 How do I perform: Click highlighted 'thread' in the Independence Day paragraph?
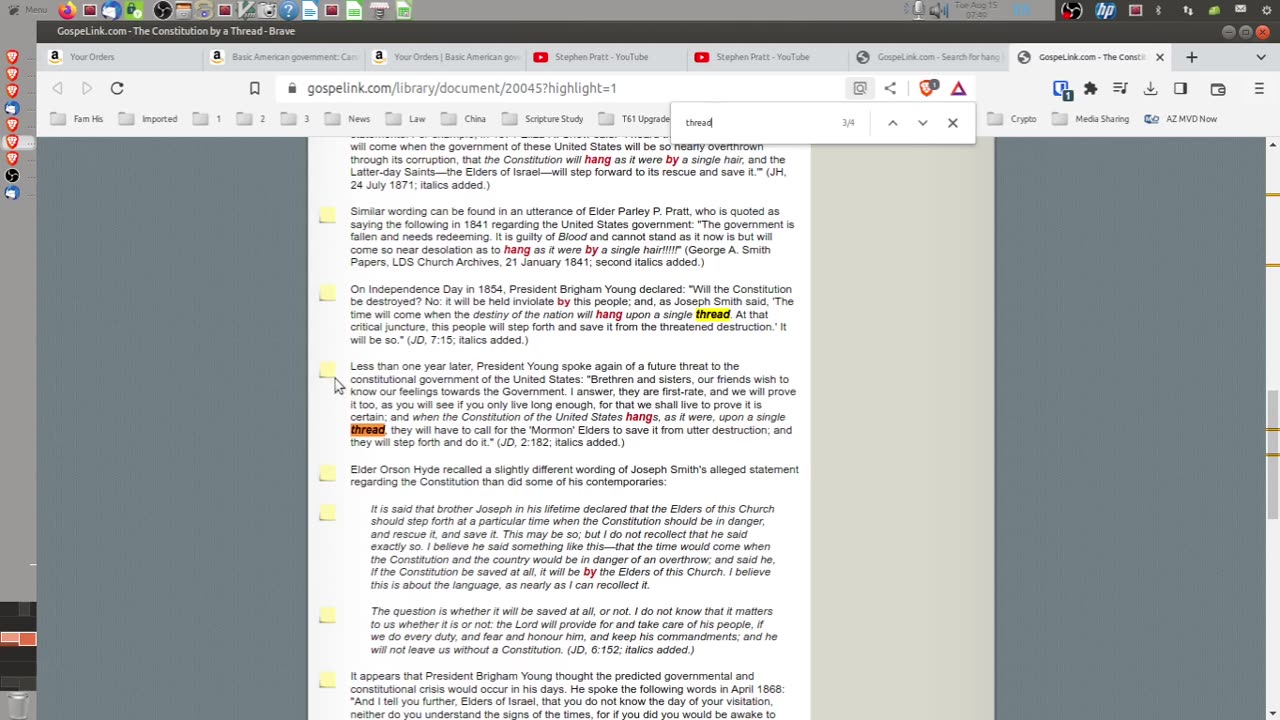[713, 315]
